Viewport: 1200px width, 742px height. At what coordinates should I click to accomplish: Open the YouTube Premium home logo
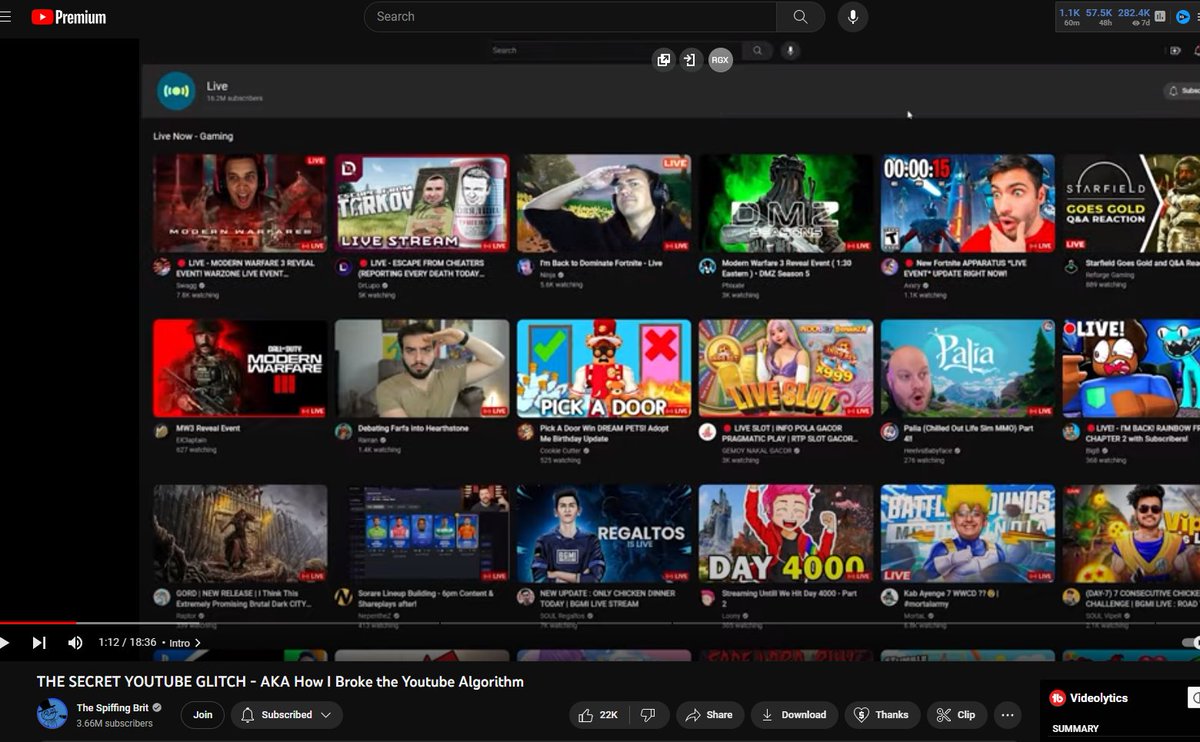(68, 16)
